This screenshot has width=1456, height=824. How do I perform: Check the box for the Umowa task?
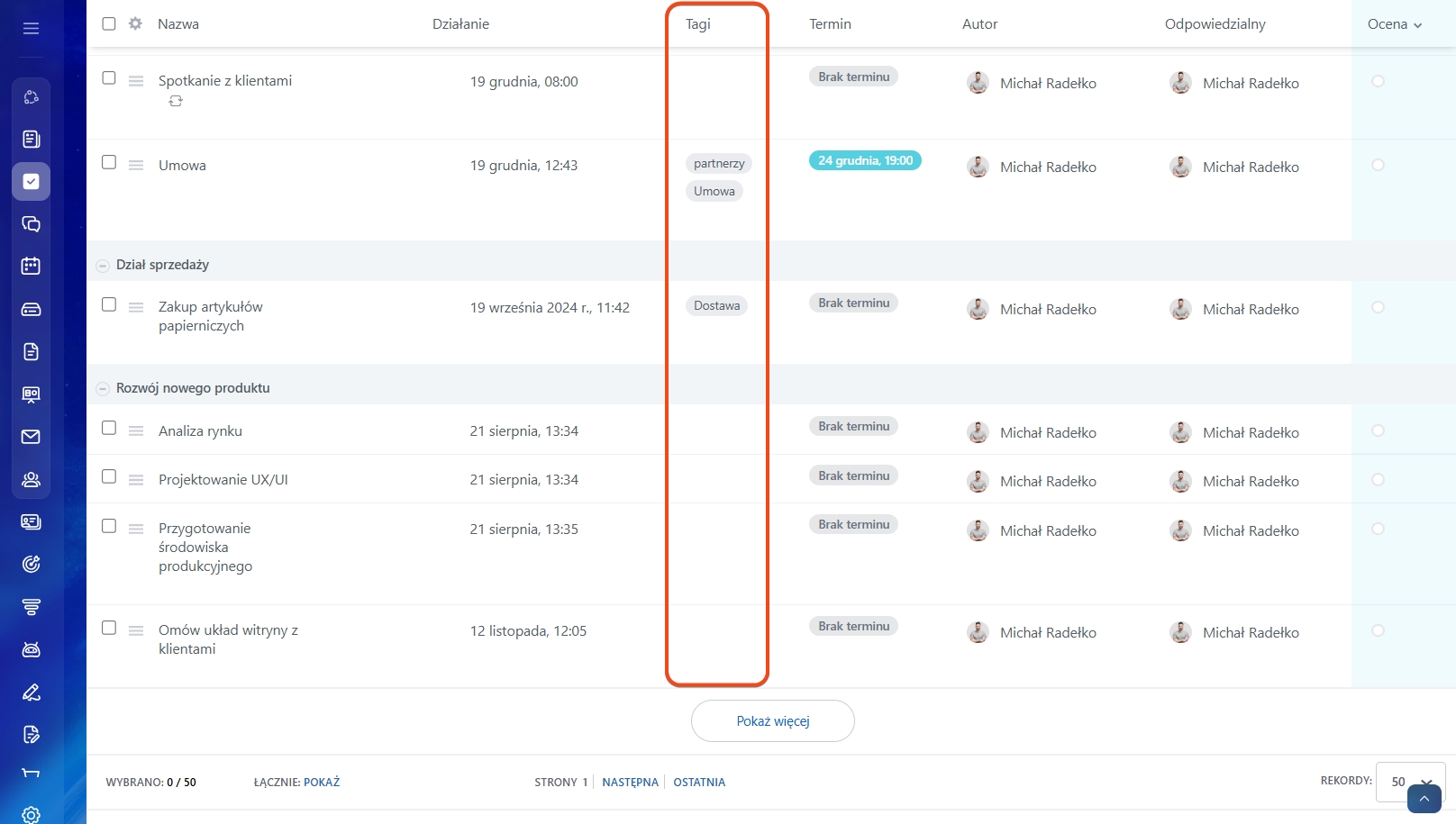[109, 163]
